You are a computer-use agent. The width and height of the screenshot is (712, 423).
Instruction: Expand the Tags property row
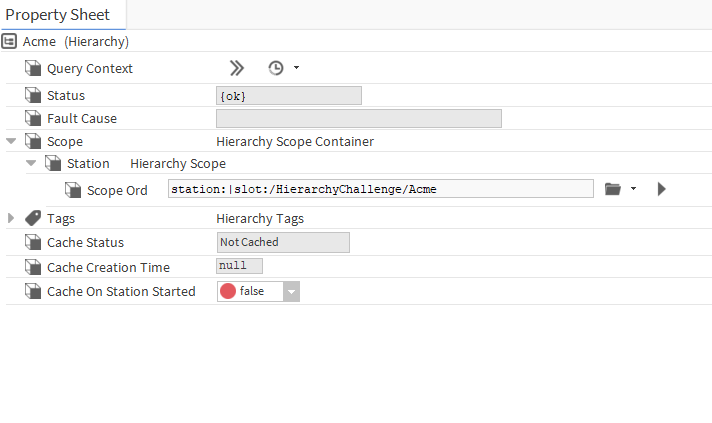[x=11, y=218]
